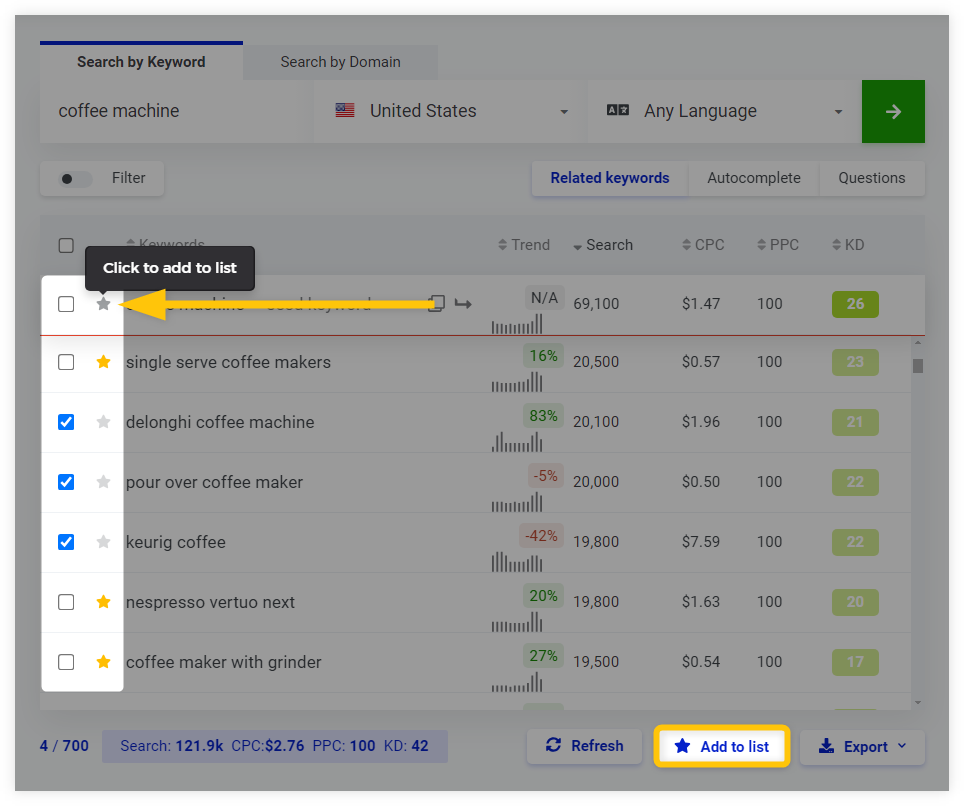Open the Any Language dropdown

725,112
